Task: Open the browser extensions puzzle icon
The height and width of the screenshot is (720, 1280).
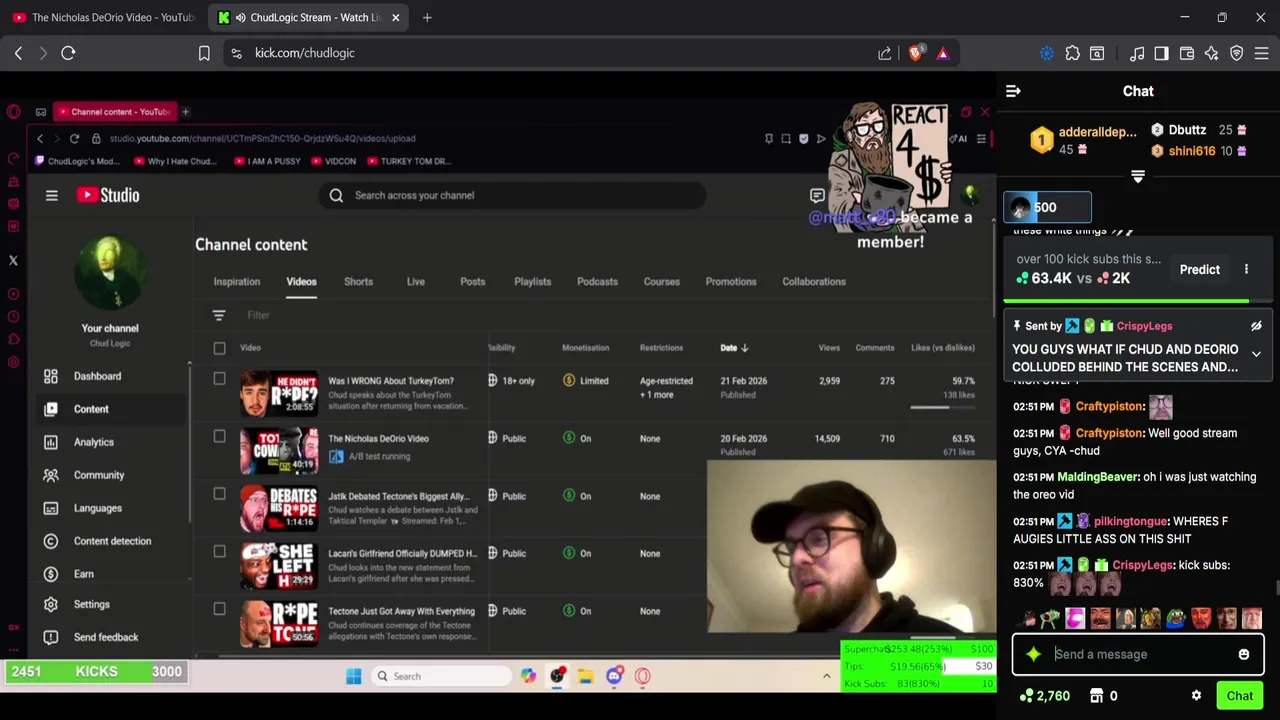Action: pyautogui.click(x=1072, y=53)
